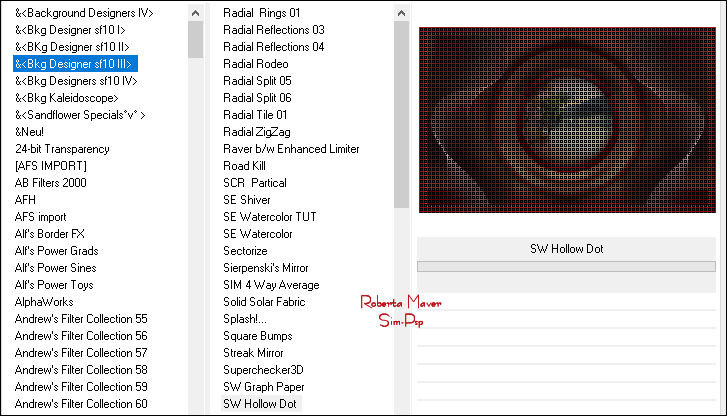Choose the SW Graph Paper filter

coord(263,387)
